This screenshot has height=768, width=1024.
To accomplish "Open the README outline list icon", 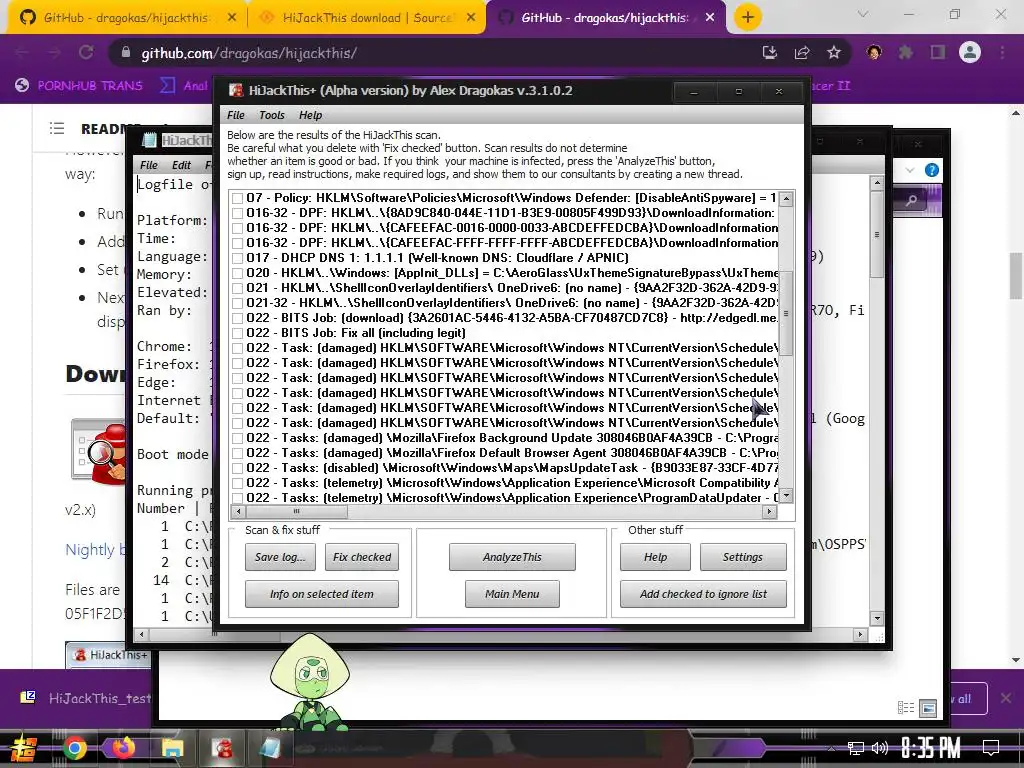I will 57,129.
